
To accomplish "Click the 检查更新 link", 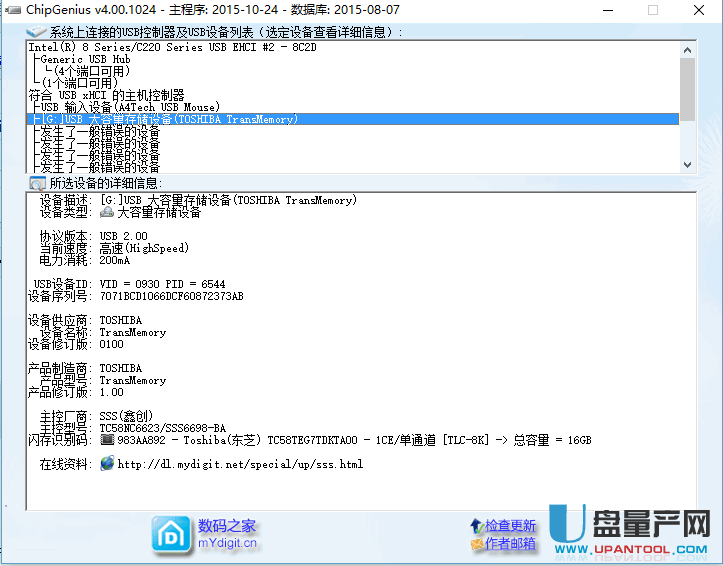I will tap(511, 526).
